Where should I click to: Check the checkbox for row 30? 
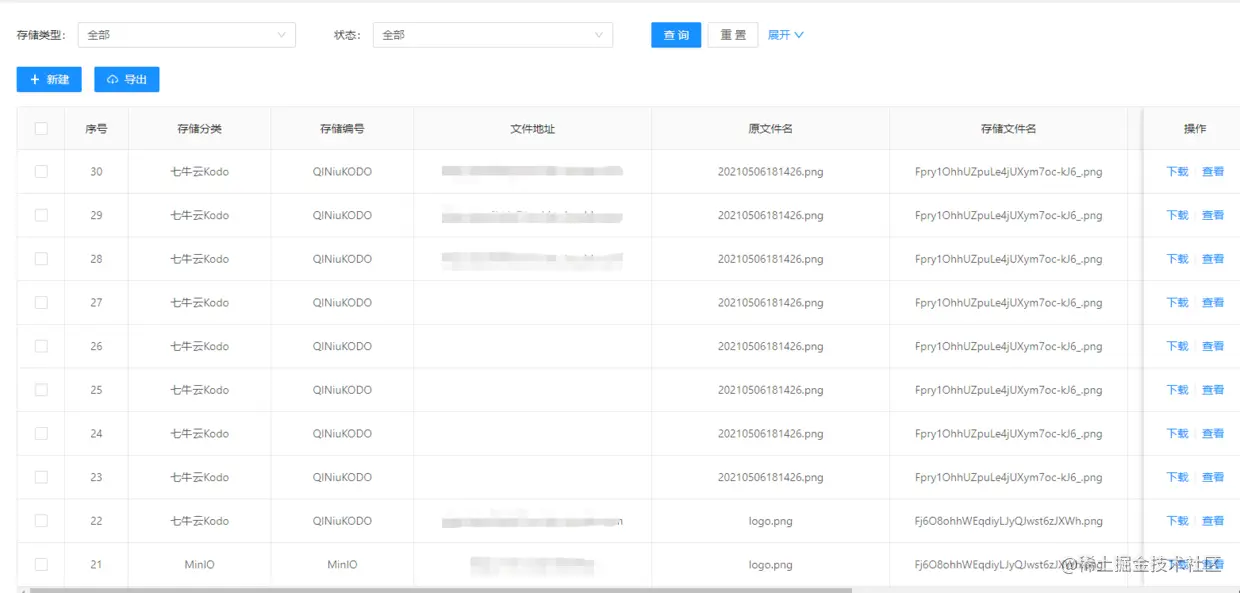tap(41, 171)
